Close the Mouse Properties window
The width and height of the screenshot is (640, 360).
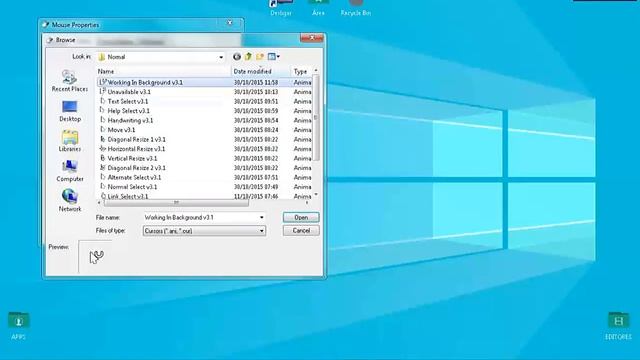(230, 23)
